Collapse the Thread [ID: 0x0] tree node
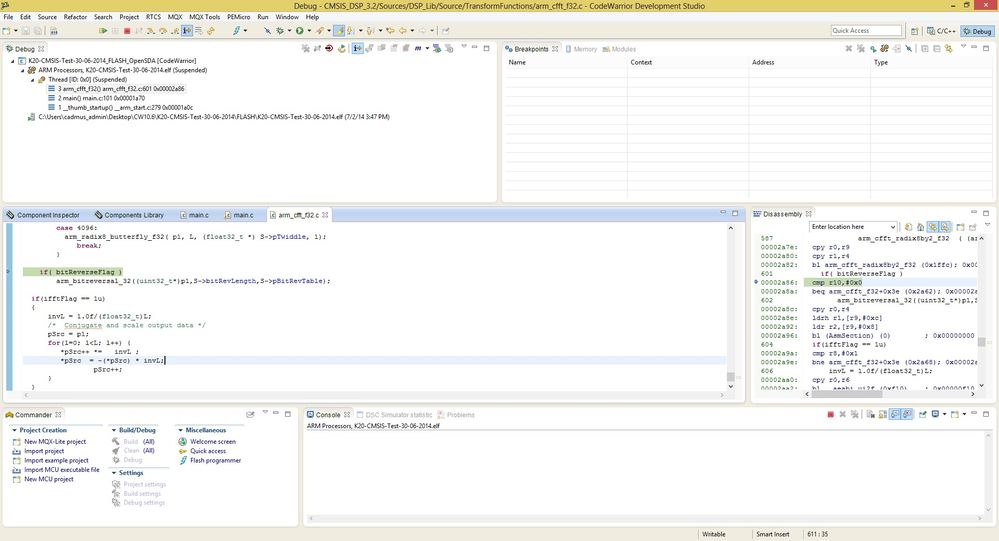The image size is (999, 541). tap(32, 80)
